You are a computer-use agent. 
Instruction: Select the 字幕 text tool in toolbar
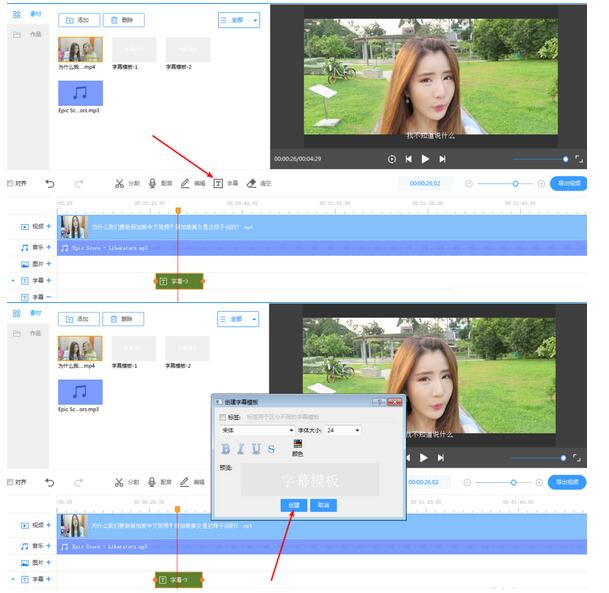pos(218,184)
